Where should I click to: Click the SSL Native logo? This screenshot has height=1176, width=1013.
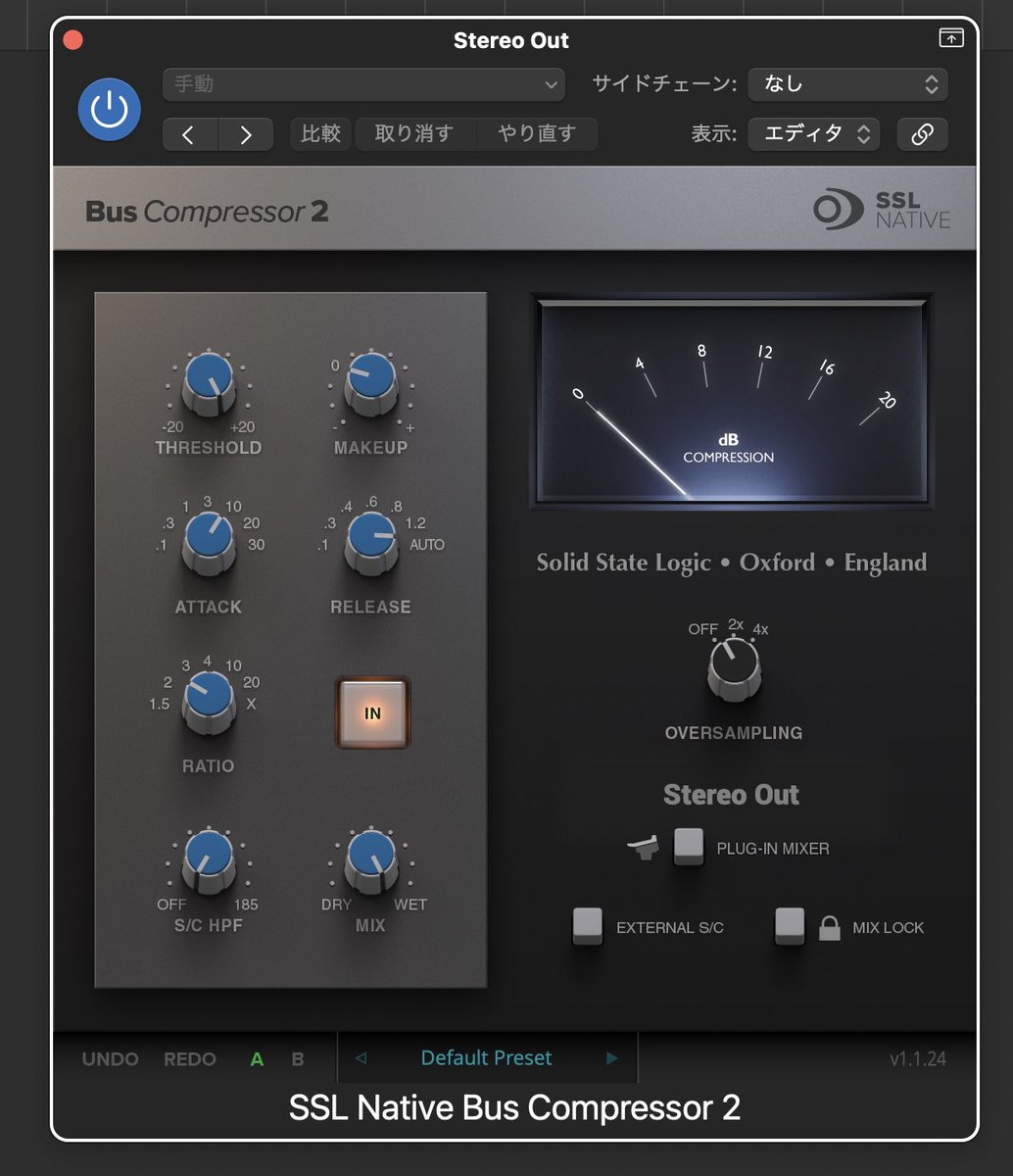pos(882,209)
